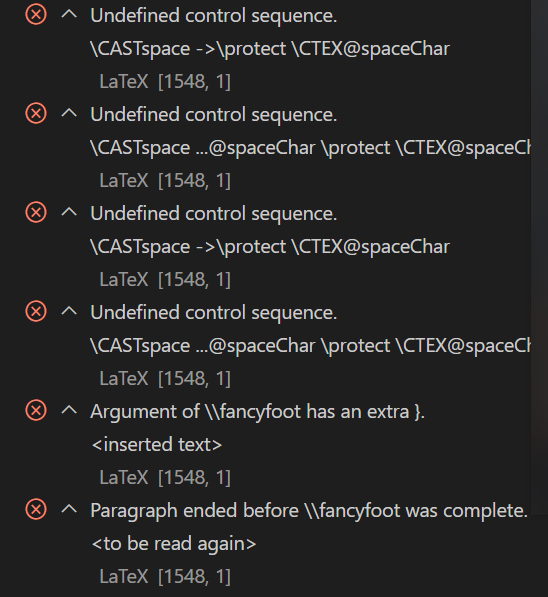Click the first \CASTspace ->\protect \CTEX@spaceChar detail line
The height and width of the screenshot is (597, 548).
coord(270,49)
